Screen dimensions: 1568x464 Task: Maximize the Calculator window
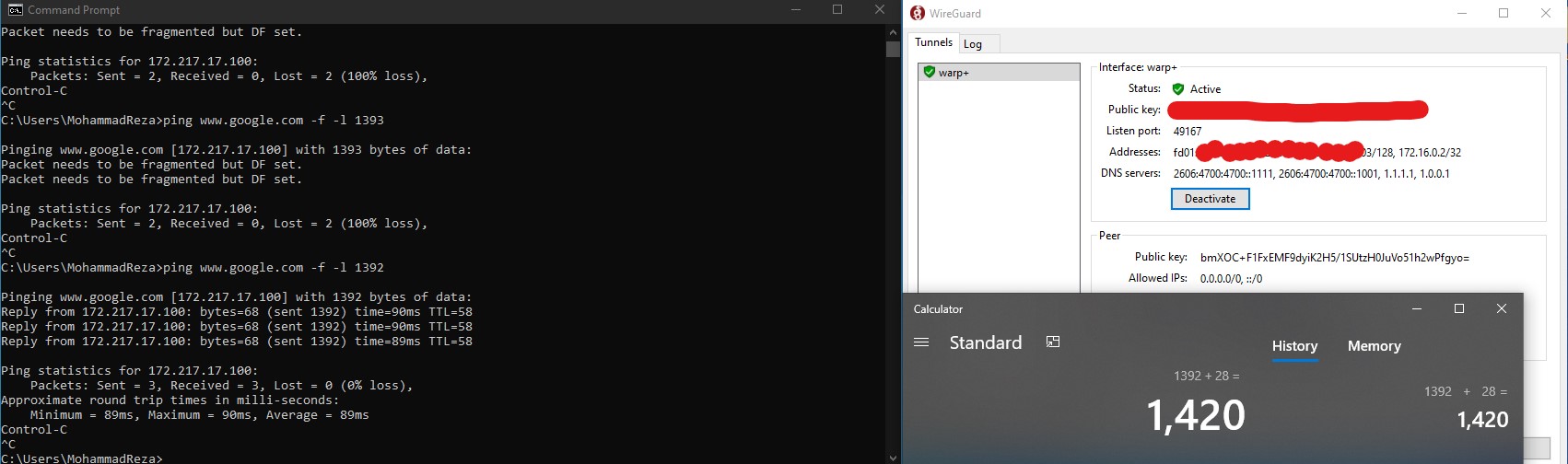tap(1459, 309)
